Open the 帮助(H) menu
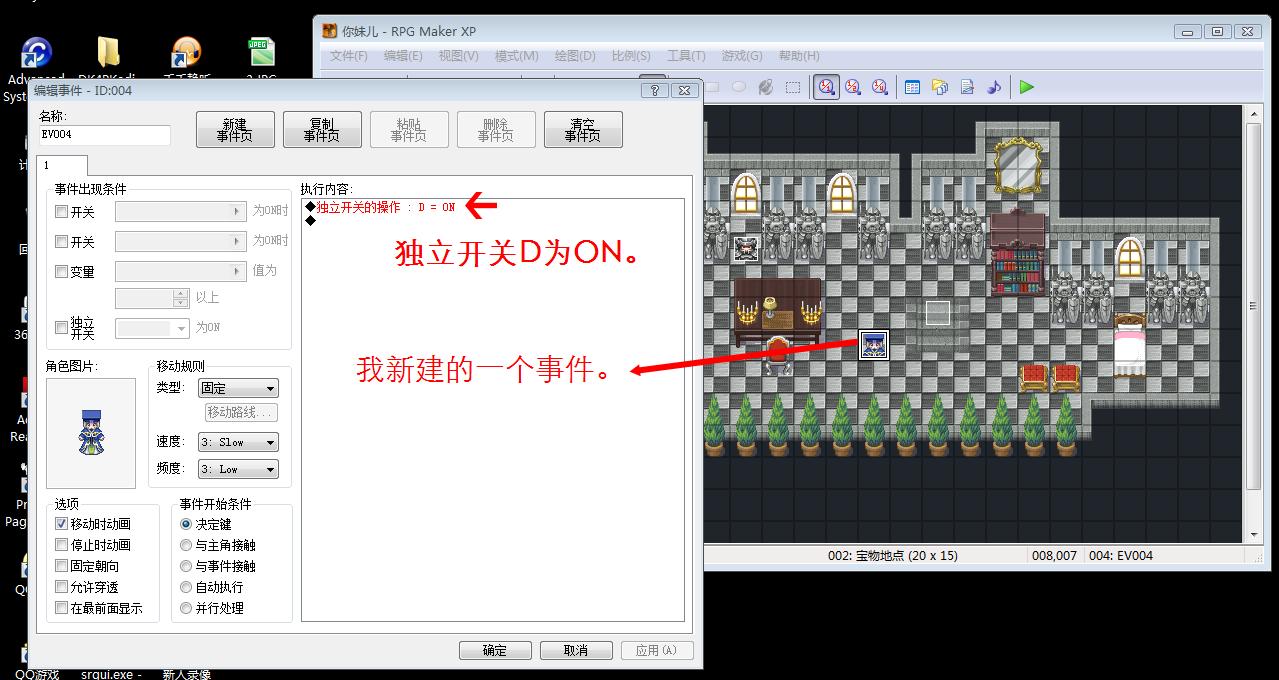The height and width of the screenshot is (680, 1279). point(798,56)
